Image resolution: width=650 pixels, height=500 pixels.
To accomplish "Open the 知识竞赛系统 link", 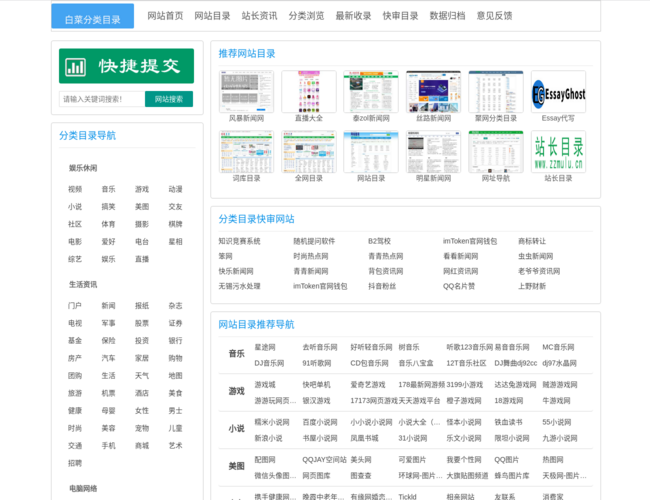I will 239,241.
